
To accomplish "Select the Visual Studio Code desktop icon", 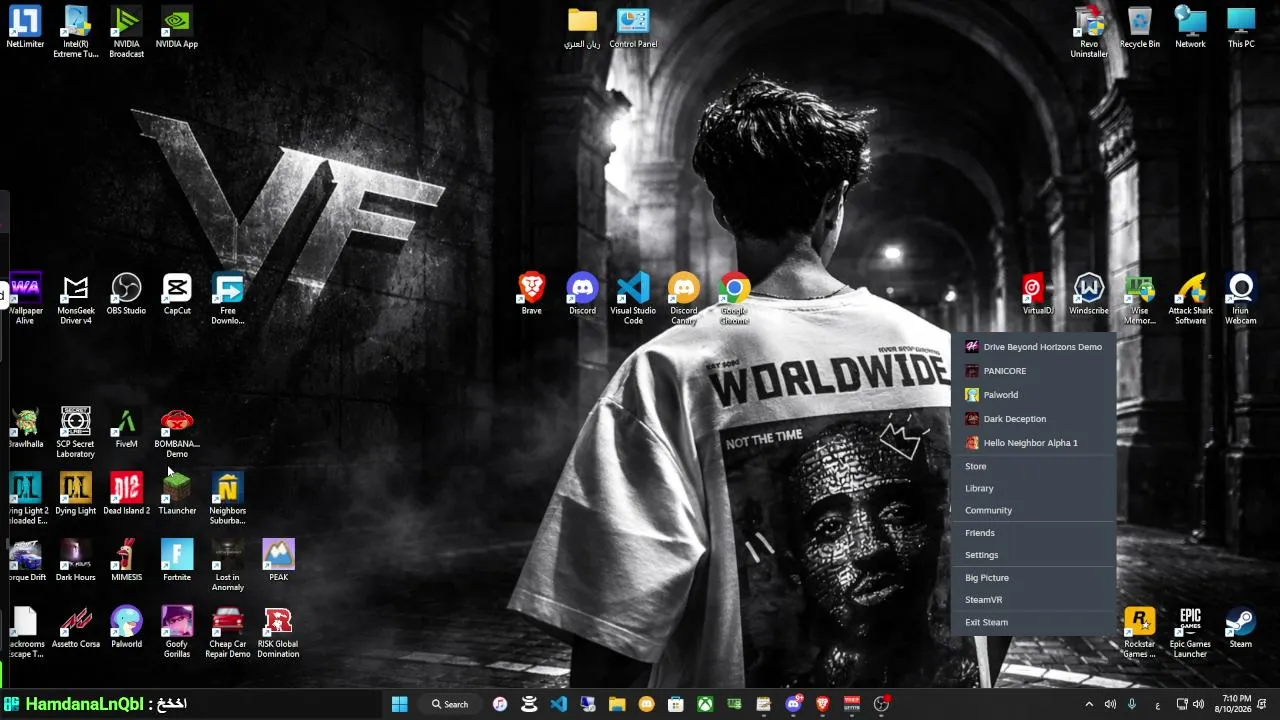I will click(633, 299).
